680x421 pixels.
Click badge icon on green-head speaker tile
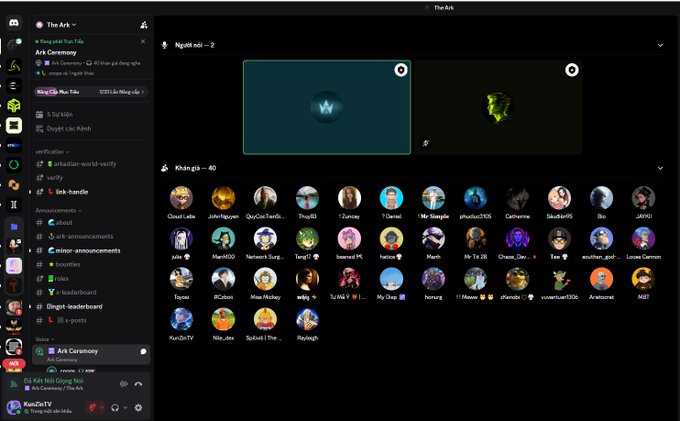572,70
